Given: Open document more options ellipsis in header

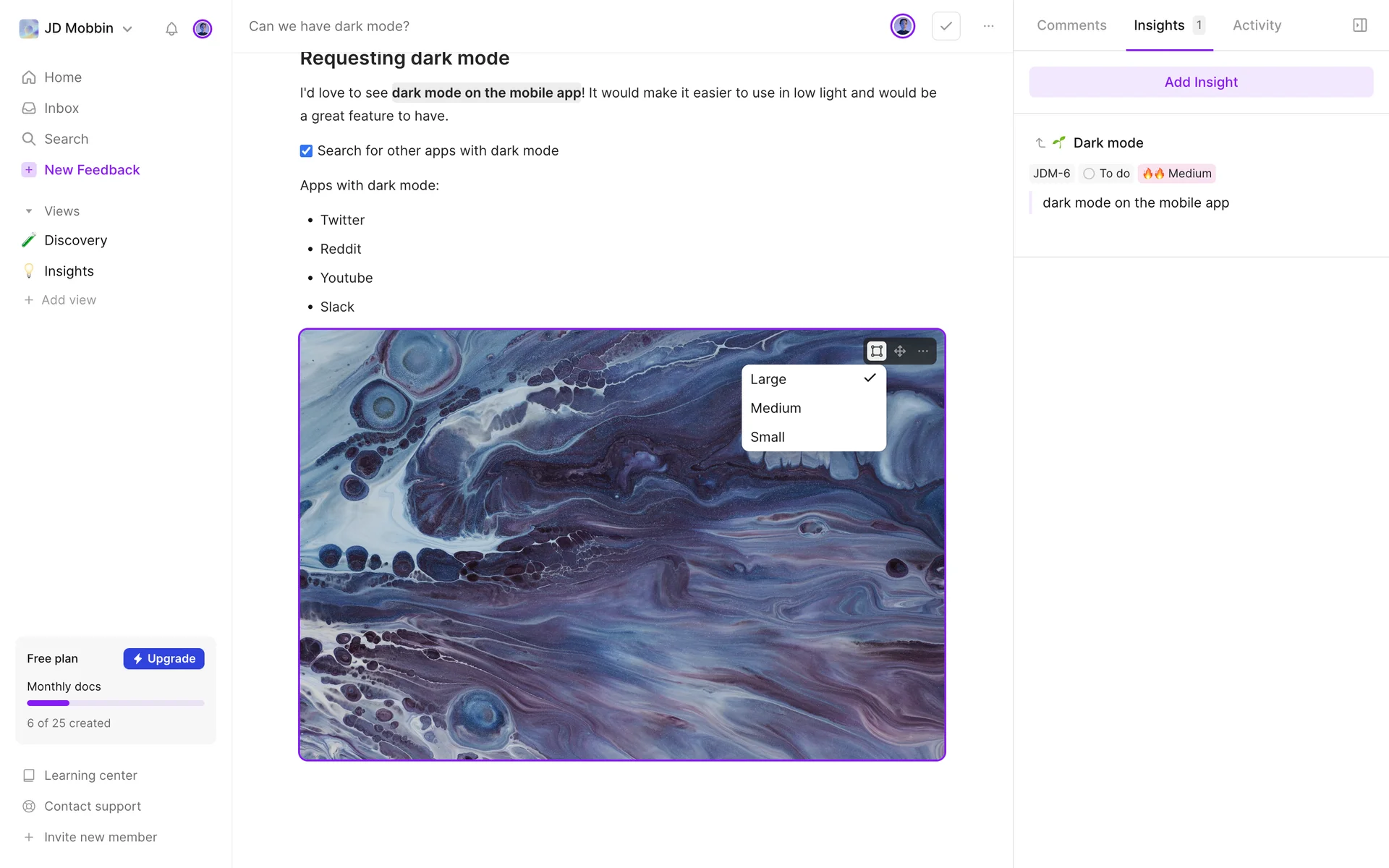Looking at the screenshot, I should 988,26.
